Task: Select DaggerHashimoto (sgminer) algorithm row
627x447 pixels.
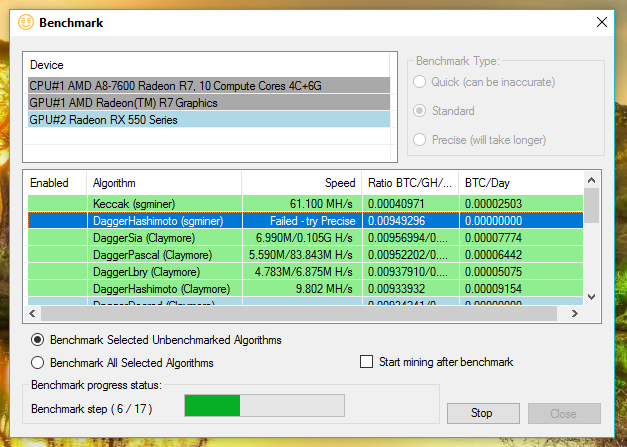Action: [x=306, y=221]
